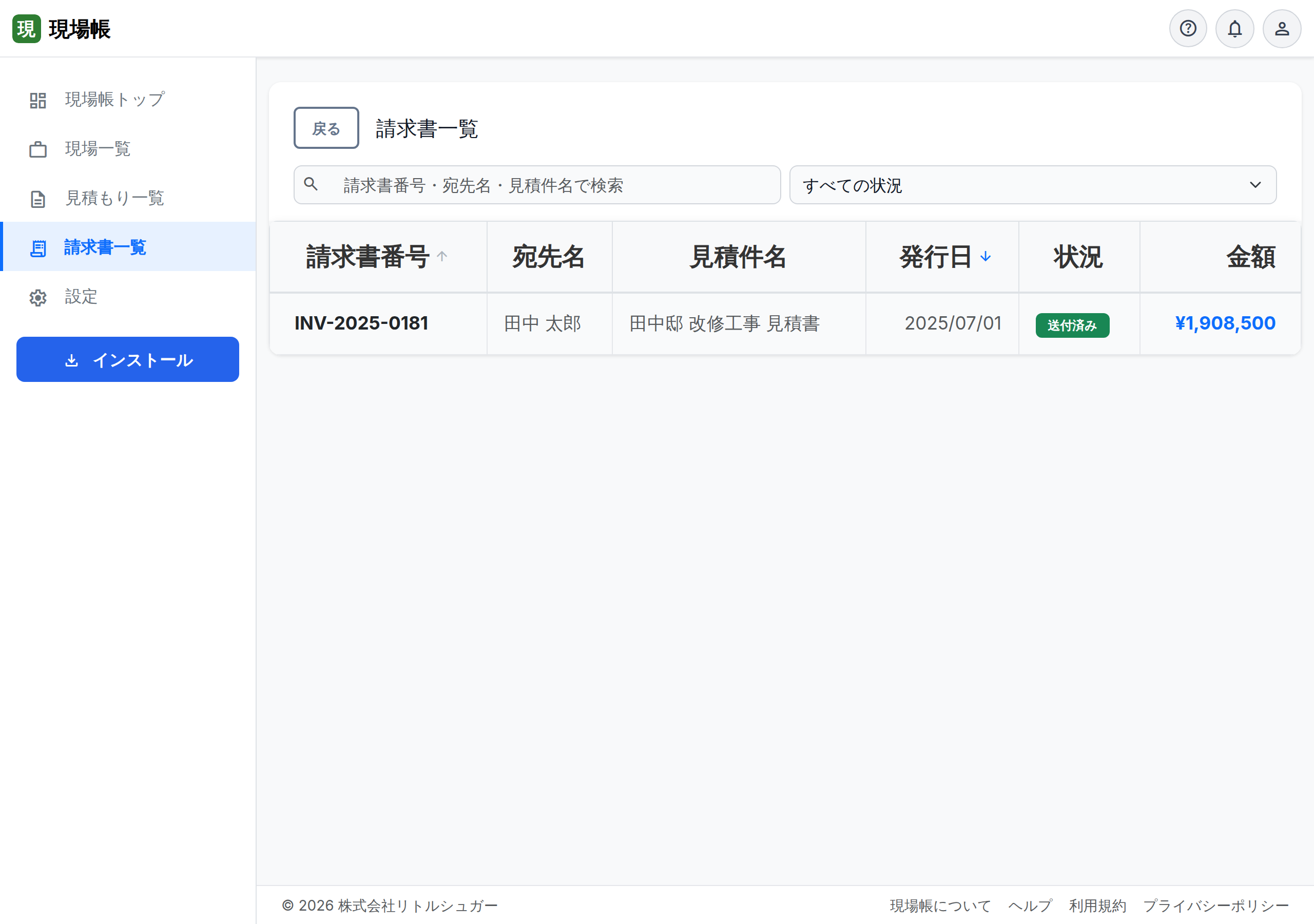Sort by 状況 column header

pyautogui.click(x=1079, y=257)
